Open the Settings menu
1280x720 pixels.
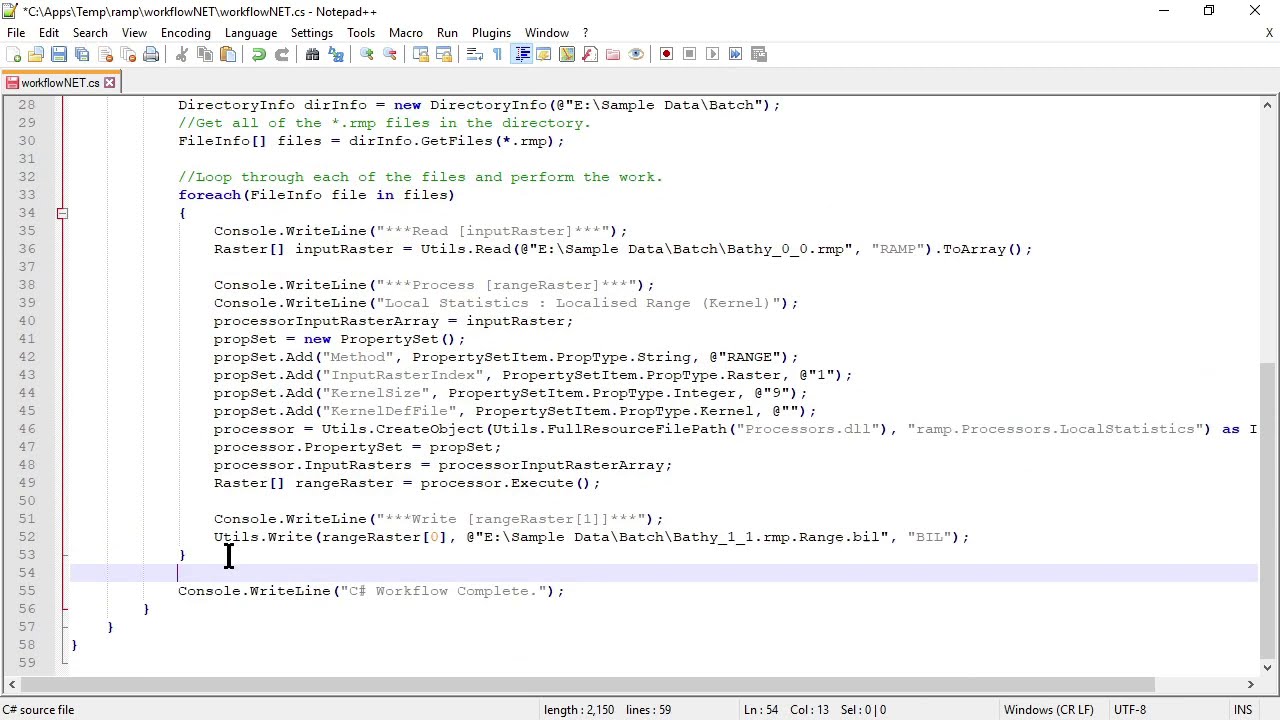pyautogui.click(x=312, y=33)
